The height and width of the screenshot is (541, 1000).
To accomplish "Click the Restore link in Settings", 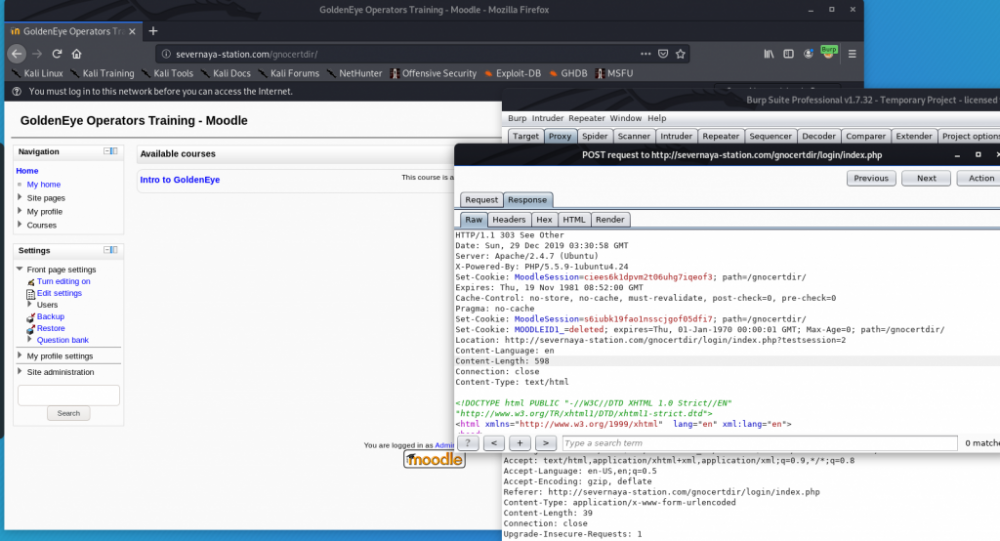I will [x=51, y=328].
